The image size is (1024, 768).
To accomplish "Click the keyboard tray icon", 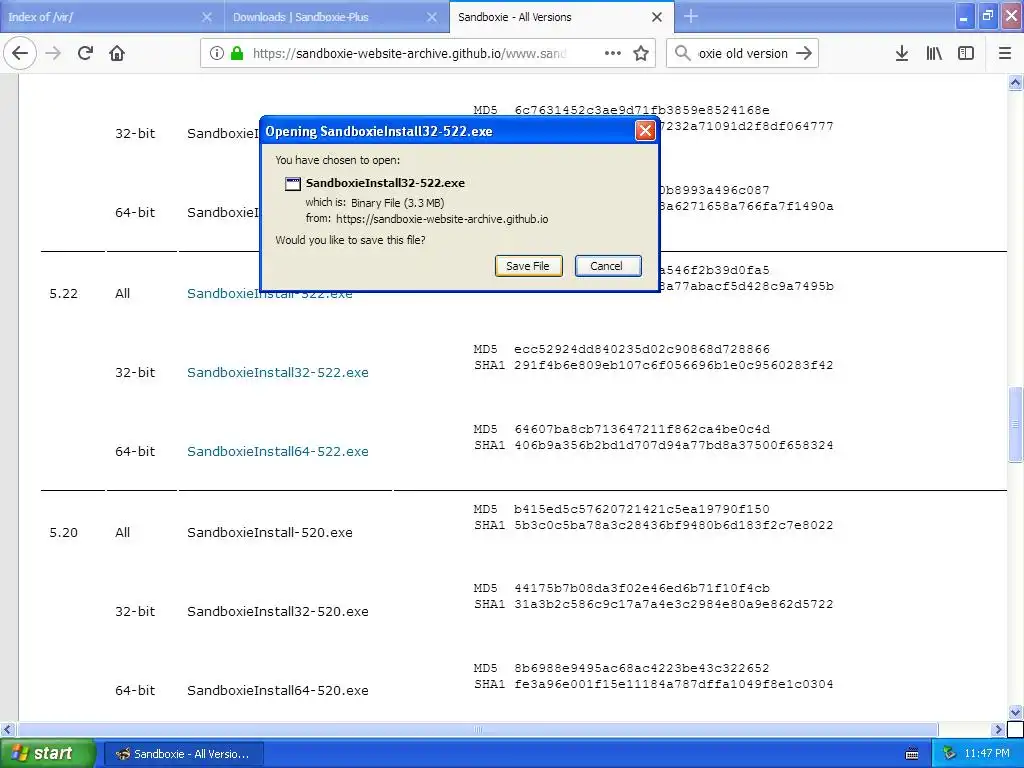I will click(912, 754).
